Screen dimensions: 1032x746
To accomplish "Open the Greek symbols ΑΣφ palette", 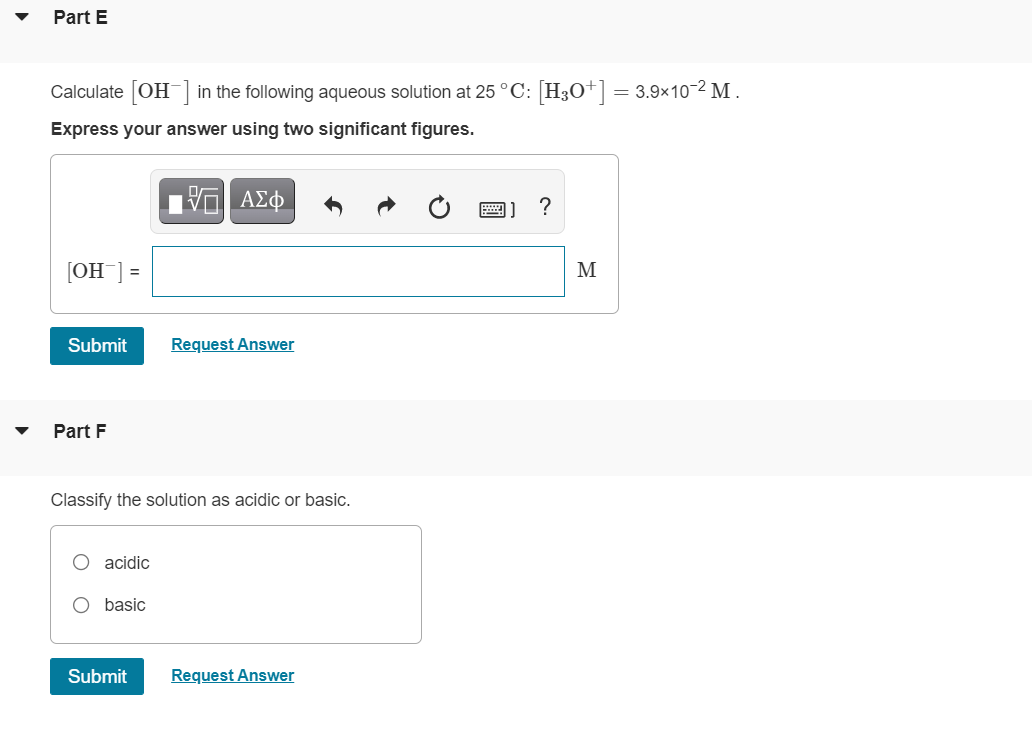I will coord(262,200).
